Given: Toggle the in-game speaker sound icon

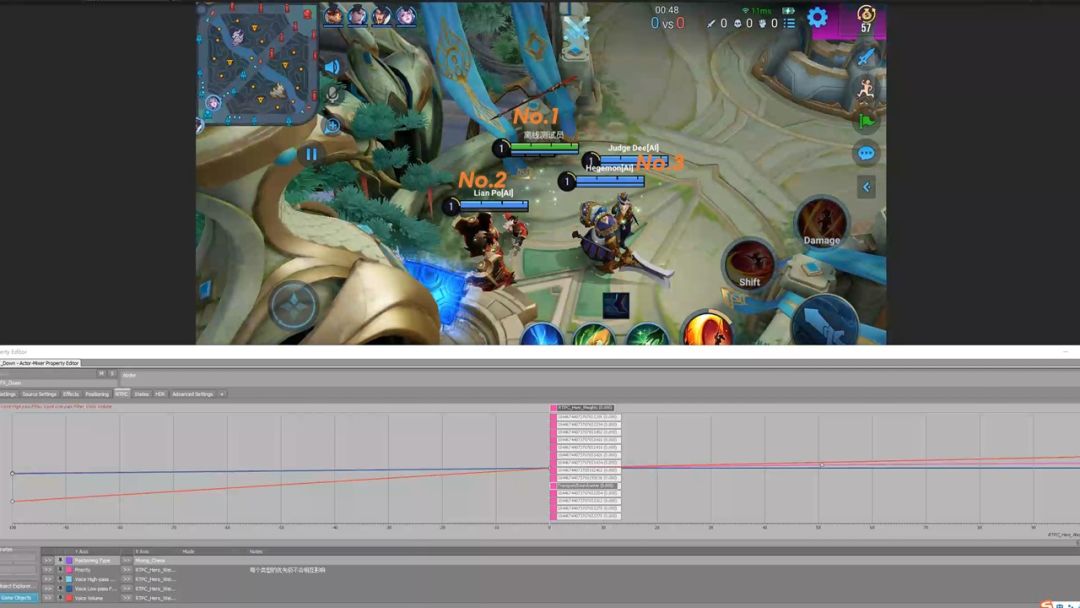Looking at the screenshot, I should [332, 66].
